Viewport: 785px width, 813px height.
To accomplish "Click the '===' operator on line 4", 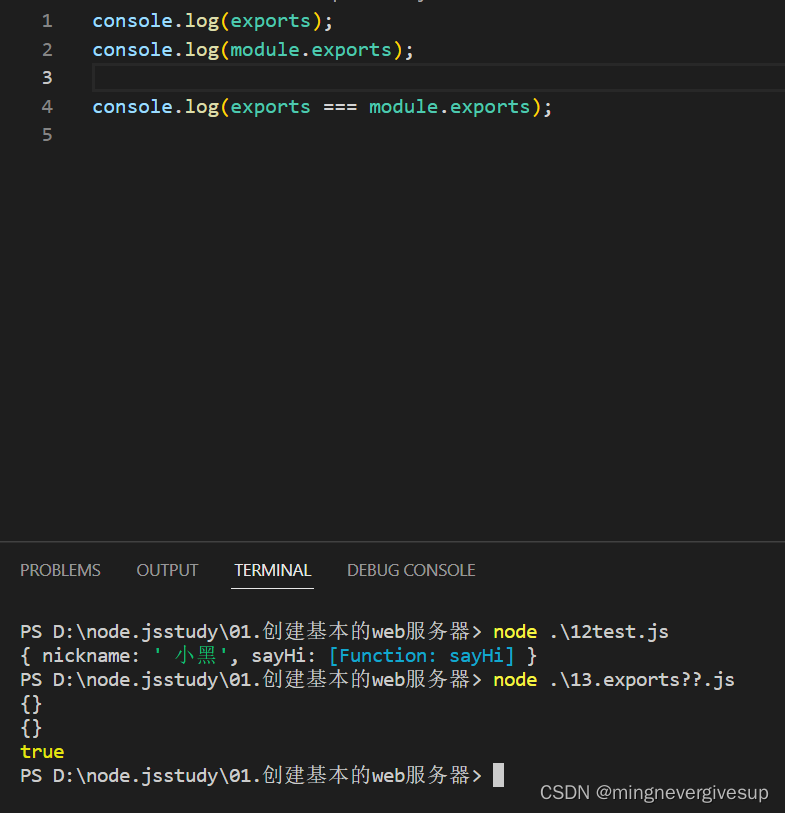I will pos(340,107).
